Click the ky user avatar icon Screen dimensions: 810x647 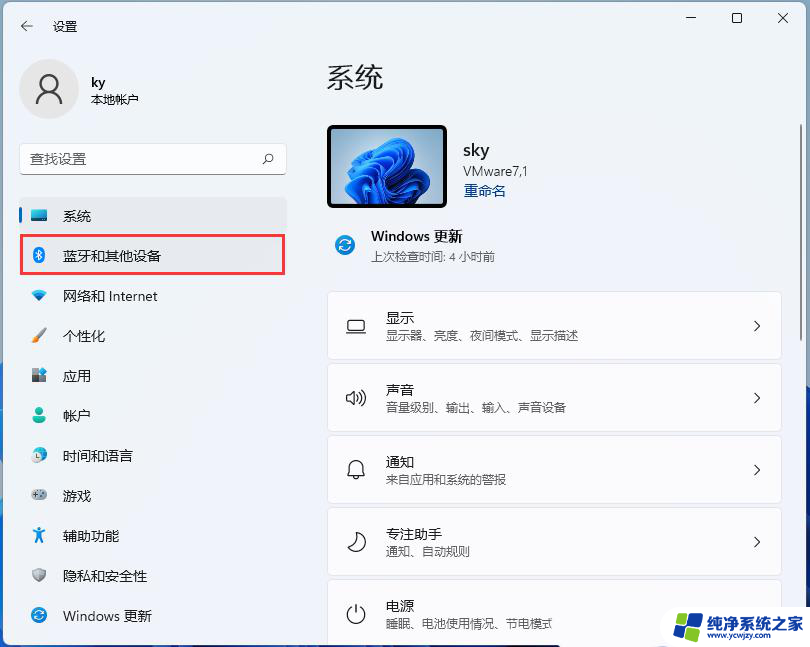coord(49,89)
